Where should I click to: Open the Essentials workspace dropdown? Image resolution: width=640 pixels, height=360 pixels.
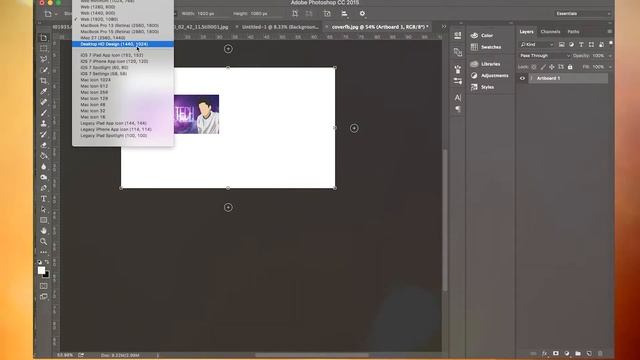[582, 13]
